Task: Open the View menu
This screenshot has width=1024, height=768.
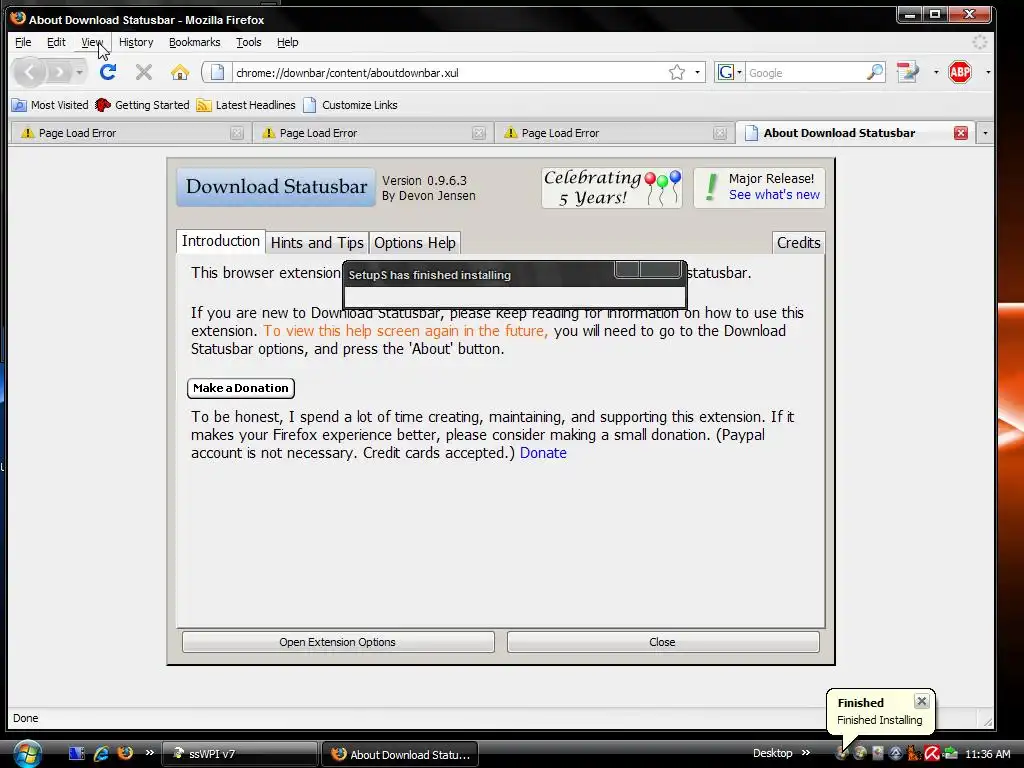Action: click(x=91, y=42)
